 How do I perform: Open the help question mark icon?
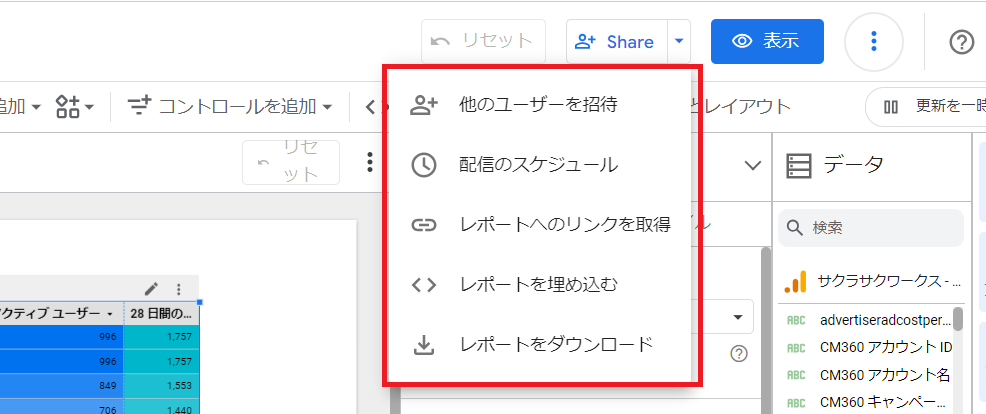(961, 42)
